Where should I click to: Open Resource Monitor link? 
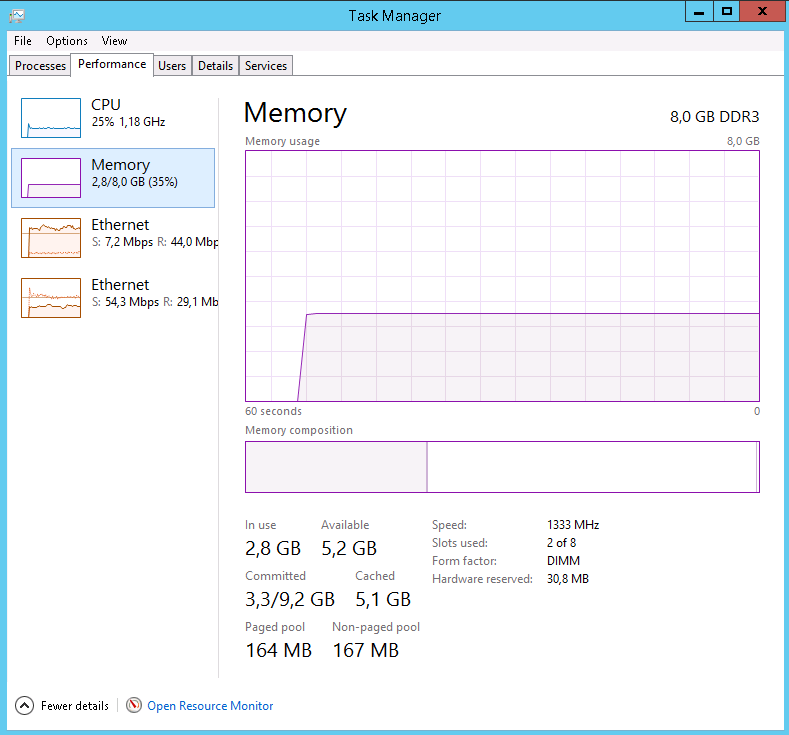(x=210, y=706)
